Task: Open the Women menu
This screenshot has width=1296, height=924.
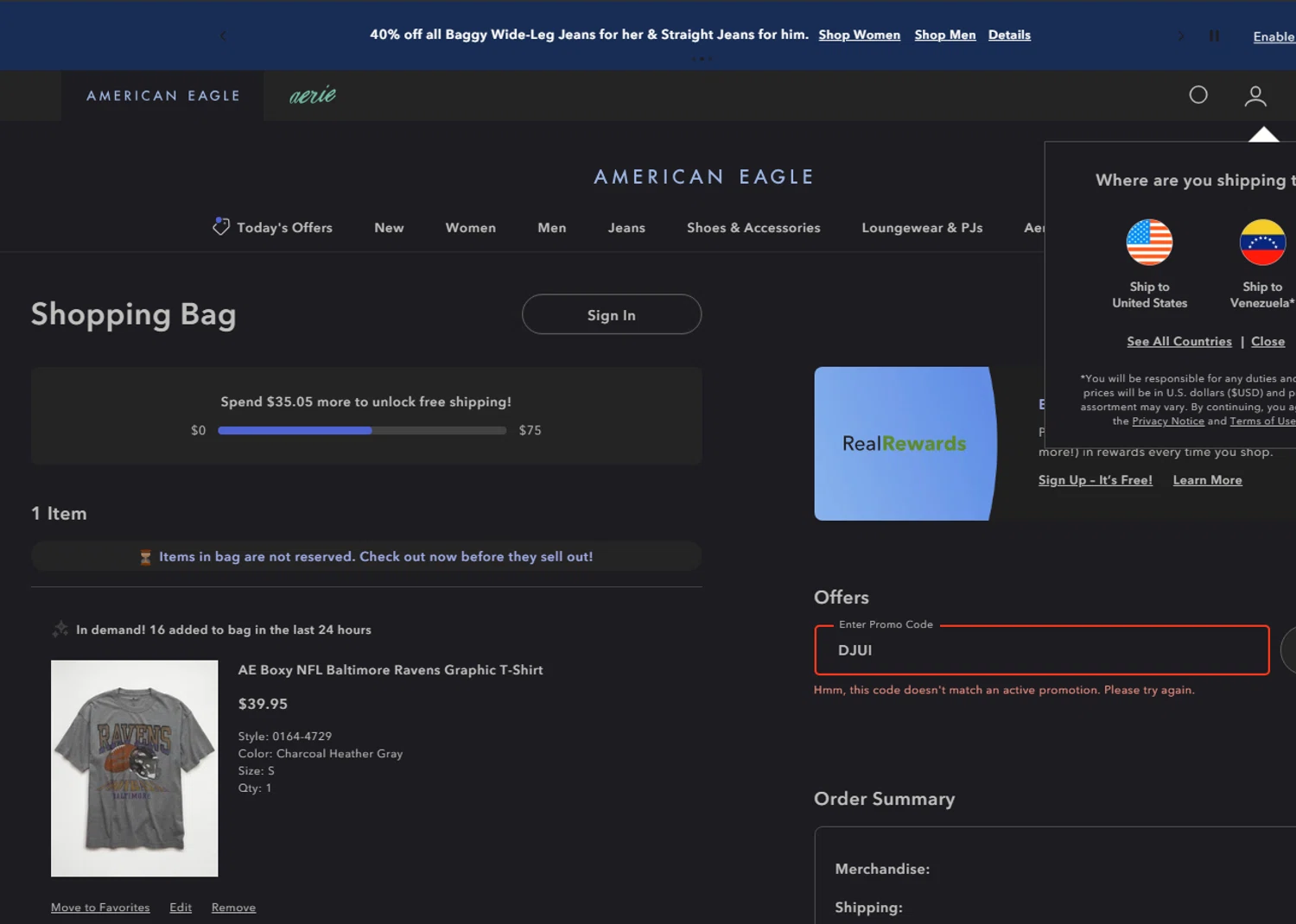Action: pyautogui.click(x=471, y=228)
